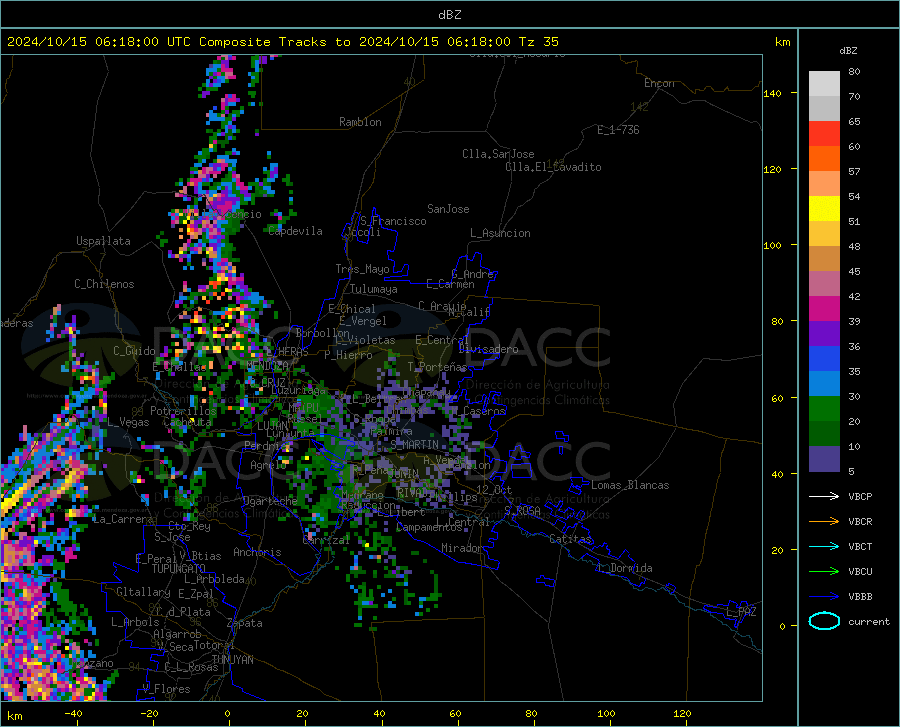The image size is (900, 727).
Task: Click the 'TUPUNGATO' map label
Action: tap(179, 569)
